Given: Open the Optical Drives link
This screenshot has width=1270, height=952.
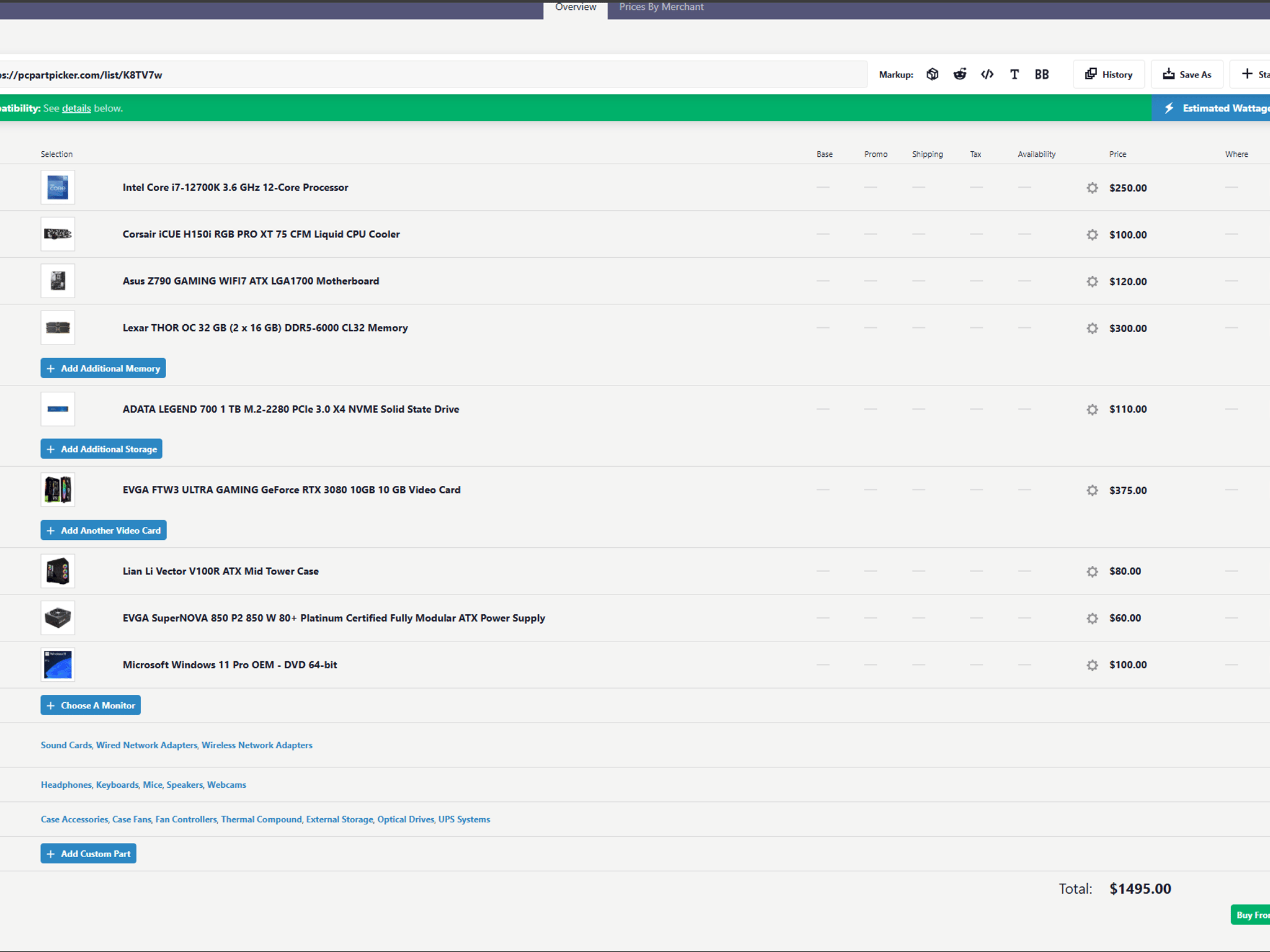Looking at the screenshot, I should pos(406,819).
